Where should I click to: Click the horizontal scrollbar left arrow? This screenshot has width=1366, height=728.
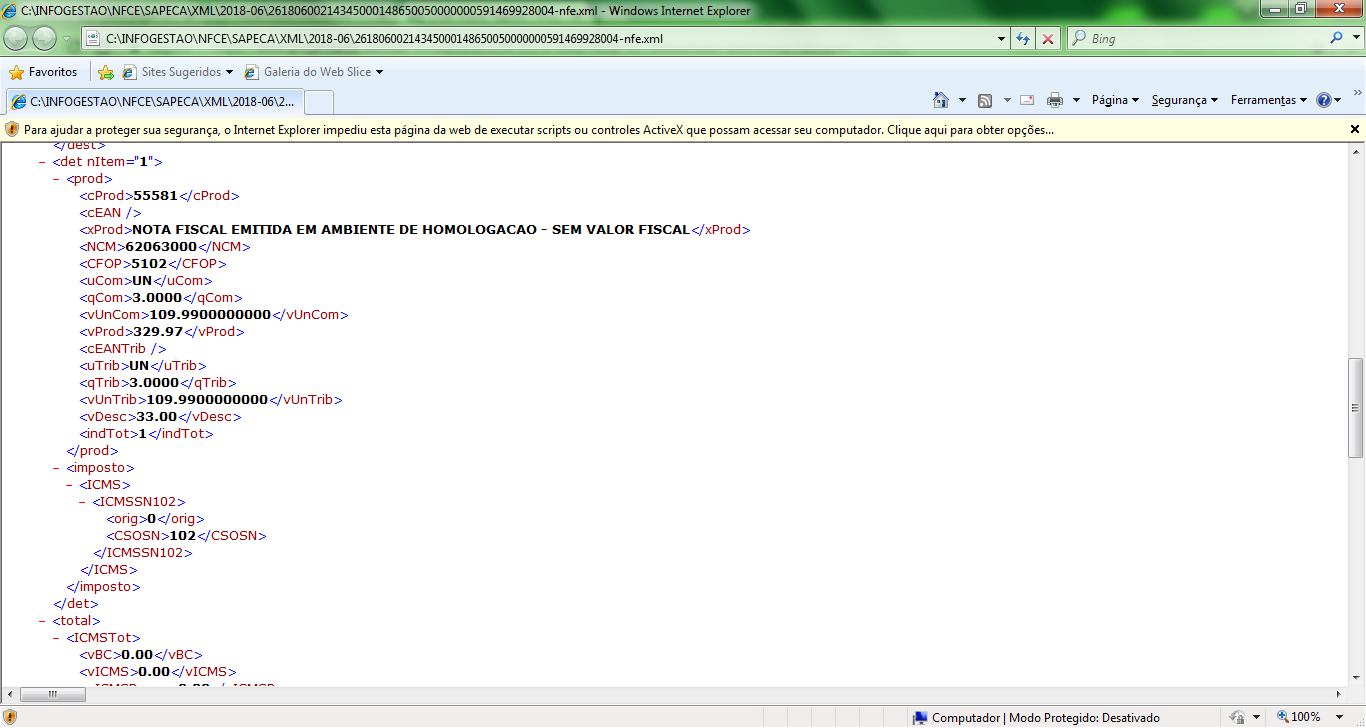[9, 695]
